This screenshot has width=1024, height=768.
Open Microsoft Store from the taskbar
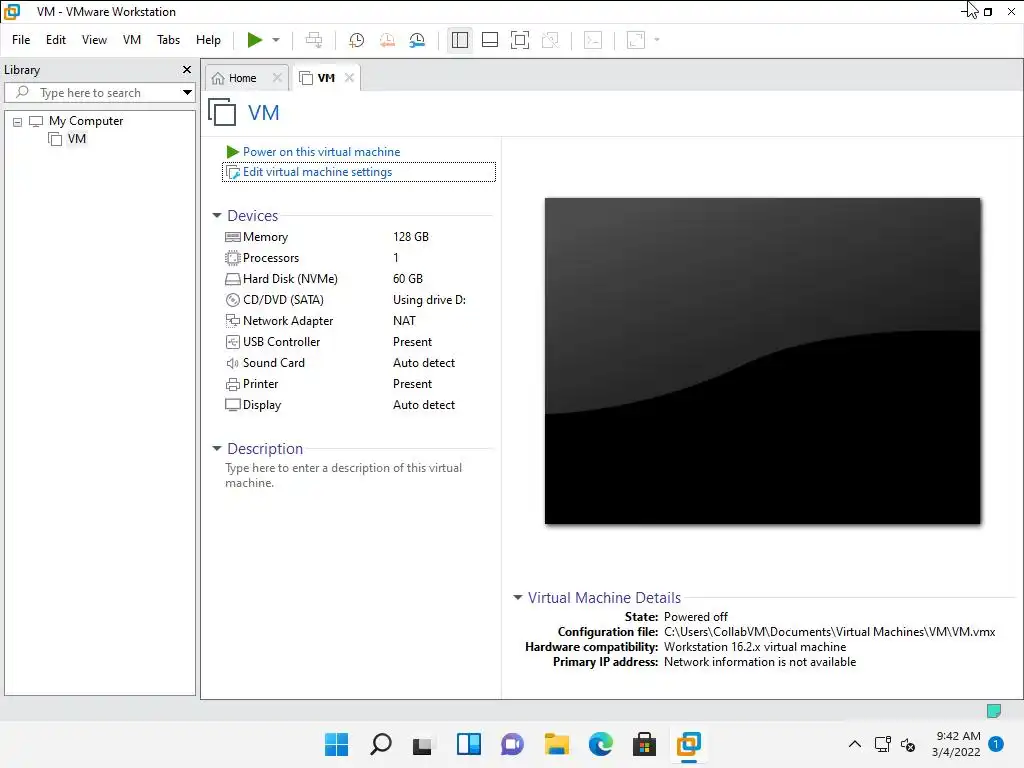point(645,744)
